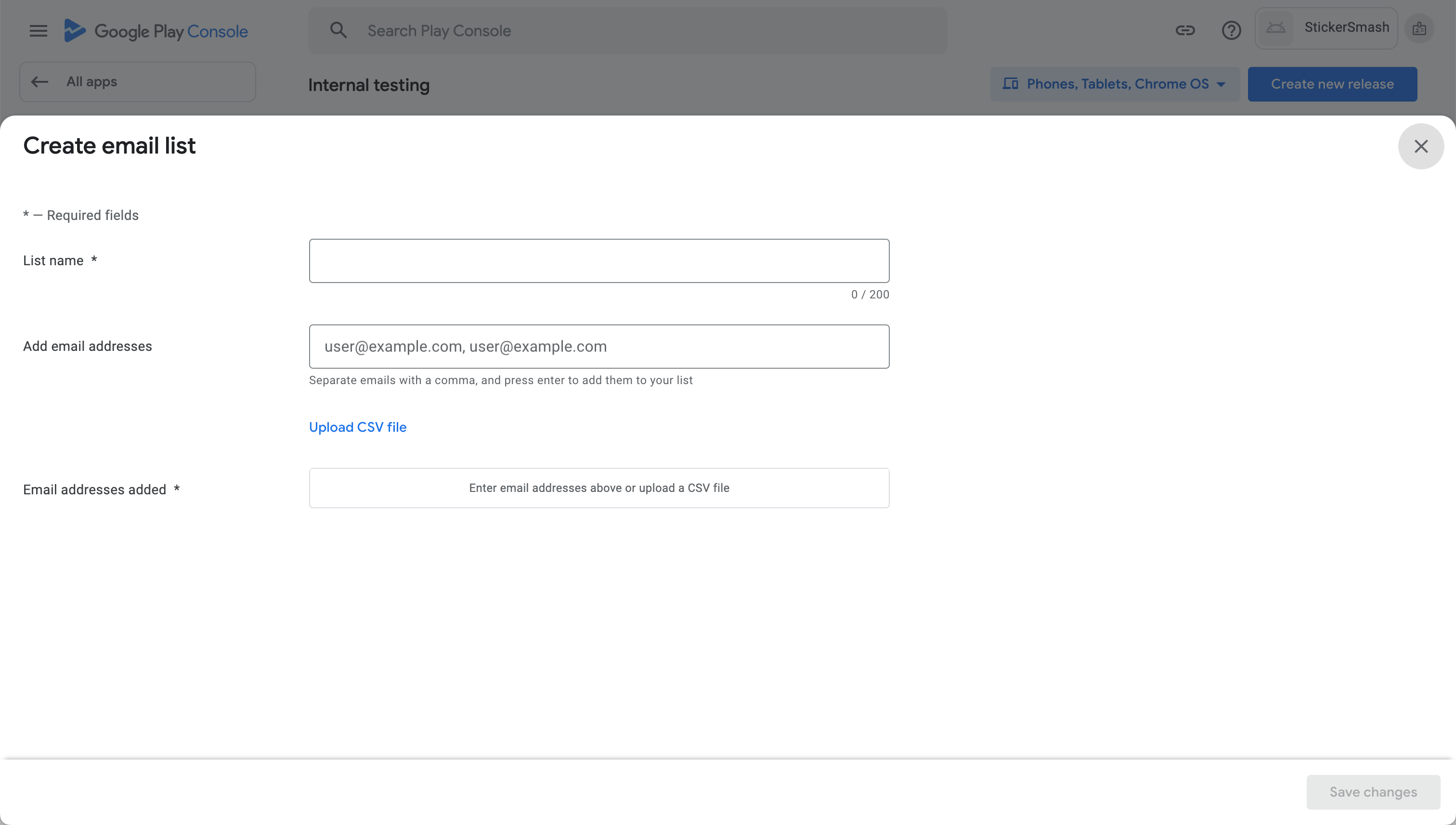
Task: Click the List name text field
Action: 598,261
